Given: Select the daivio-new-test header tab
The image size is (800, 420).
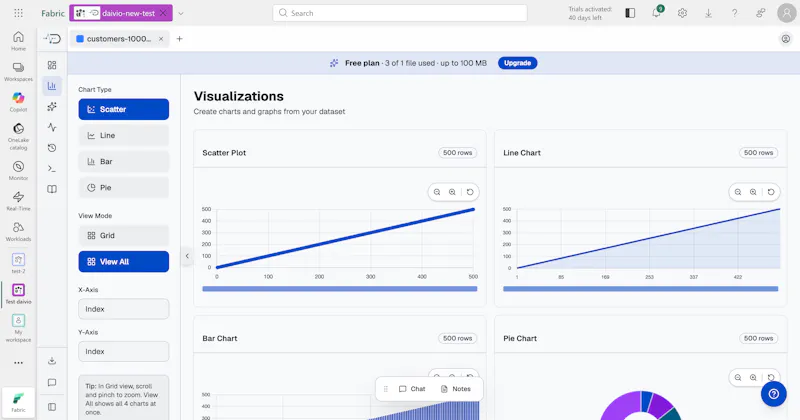Looking at the screenshot, I should (x=121, y=13).
